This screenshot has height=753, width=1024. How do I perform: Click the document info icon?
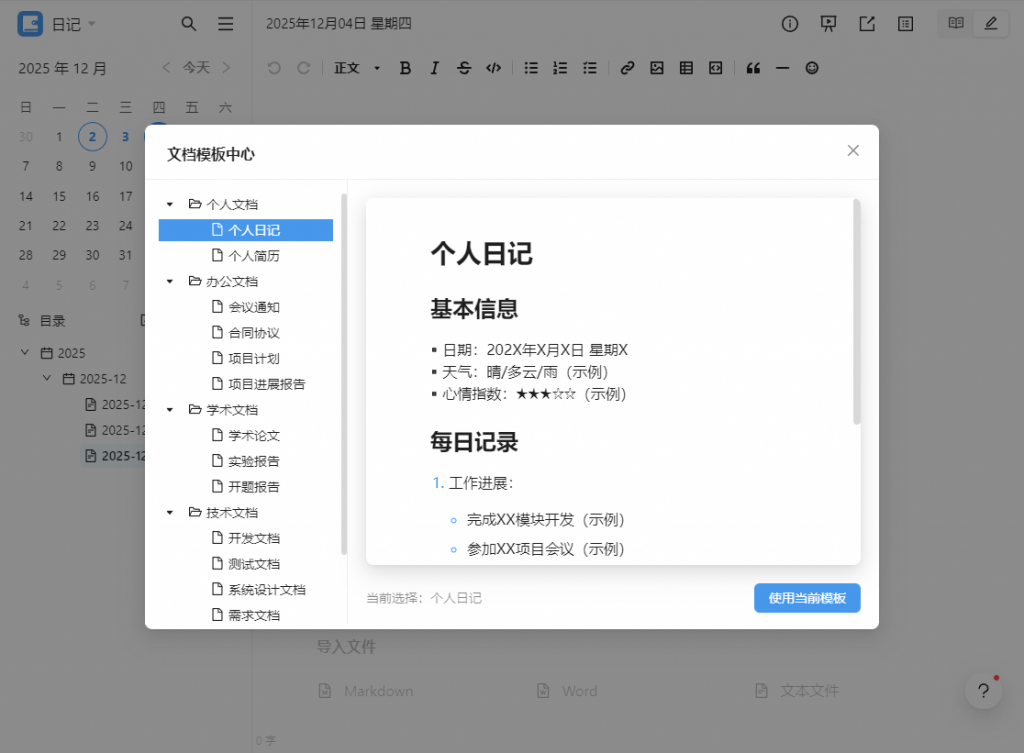790,24
